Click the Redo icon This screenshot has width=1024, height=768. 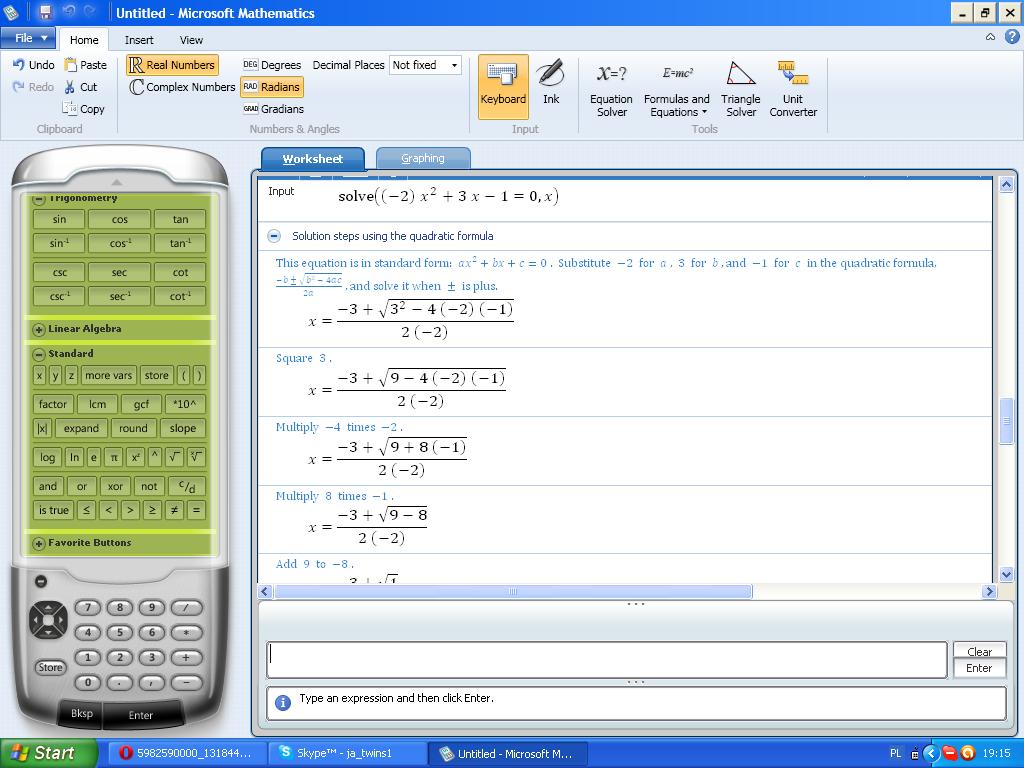(x=33, y=87)
